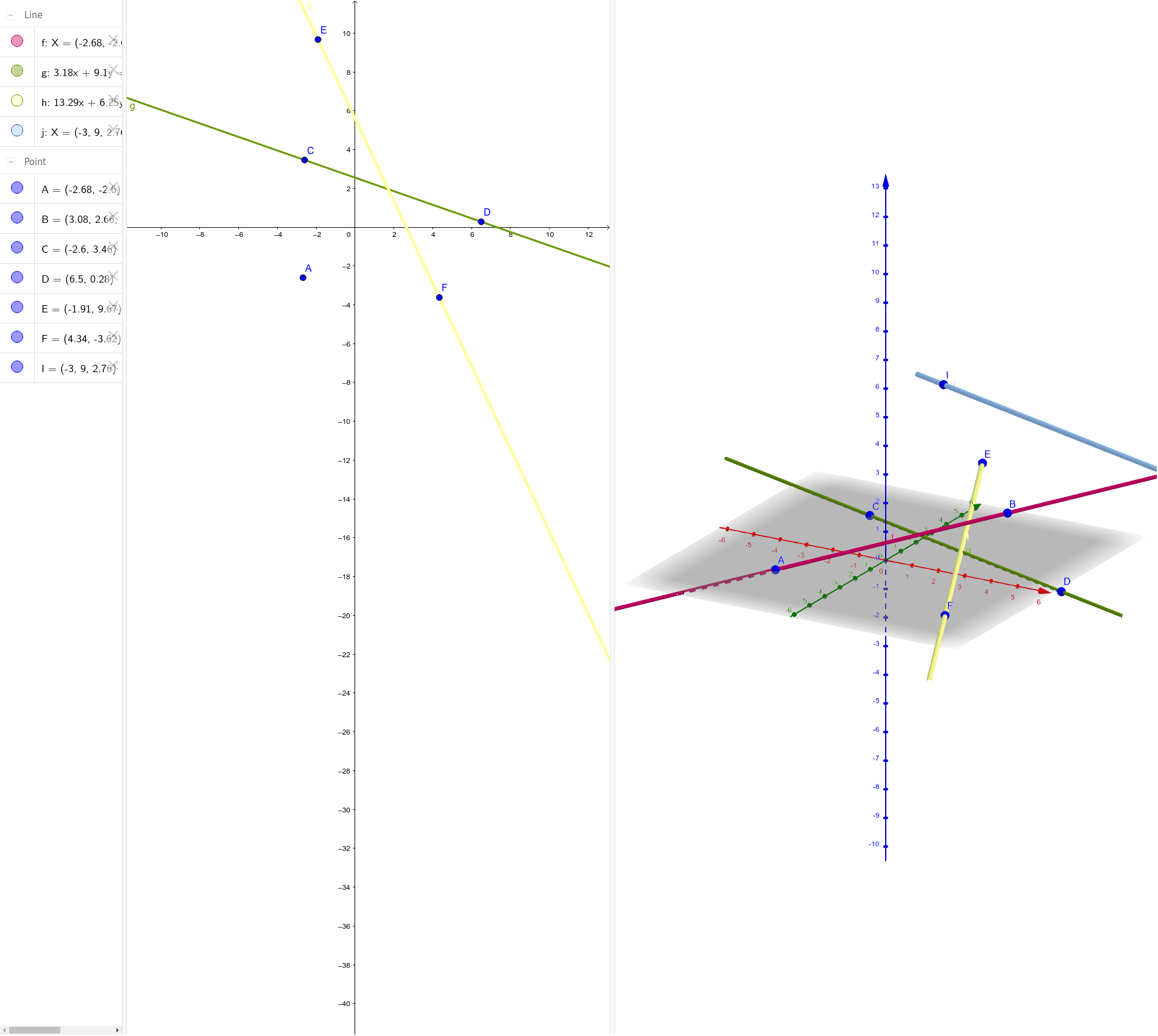Click point F in the 2D graphics view
Image resolution: width=1158 pixels, height=1036 pixels.
[439, 298]
